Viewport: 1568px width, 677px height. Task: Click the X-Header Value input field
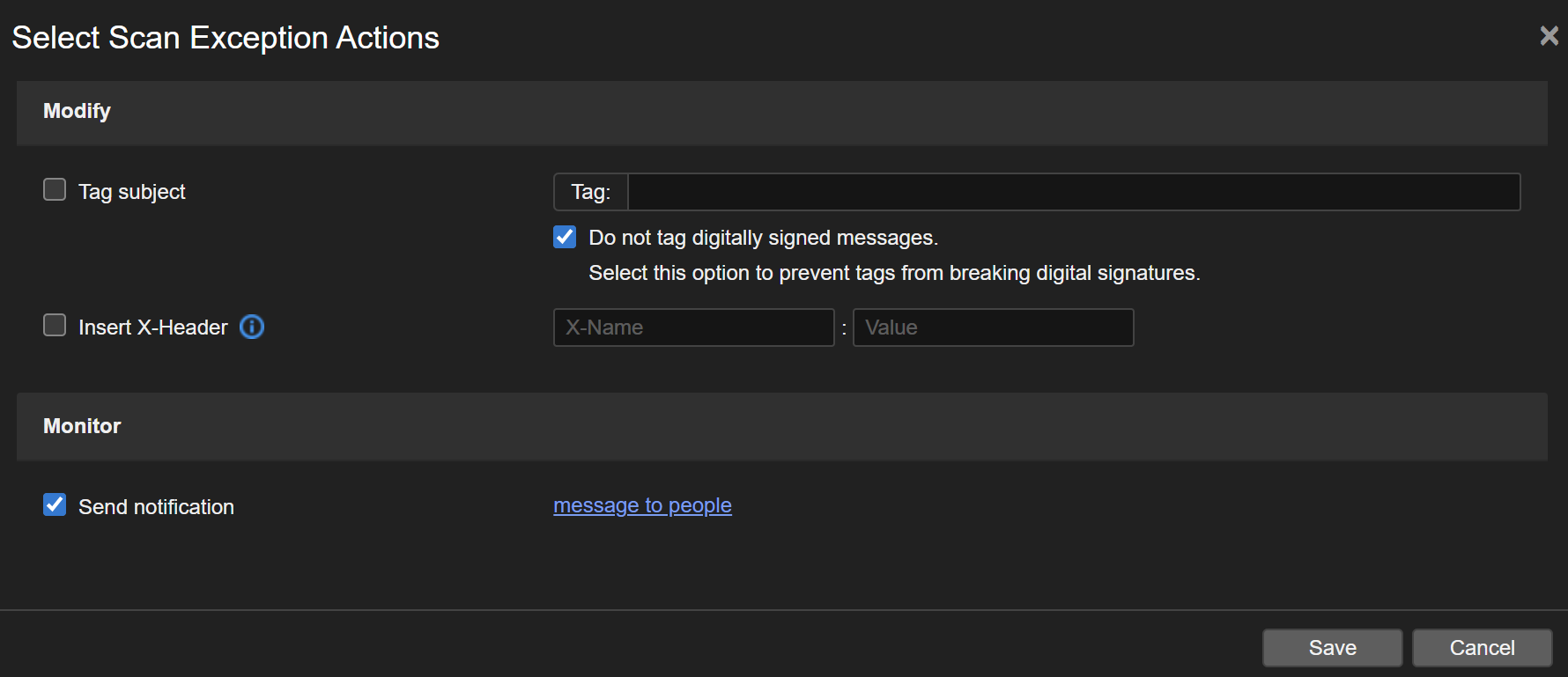tap(993, 327)
